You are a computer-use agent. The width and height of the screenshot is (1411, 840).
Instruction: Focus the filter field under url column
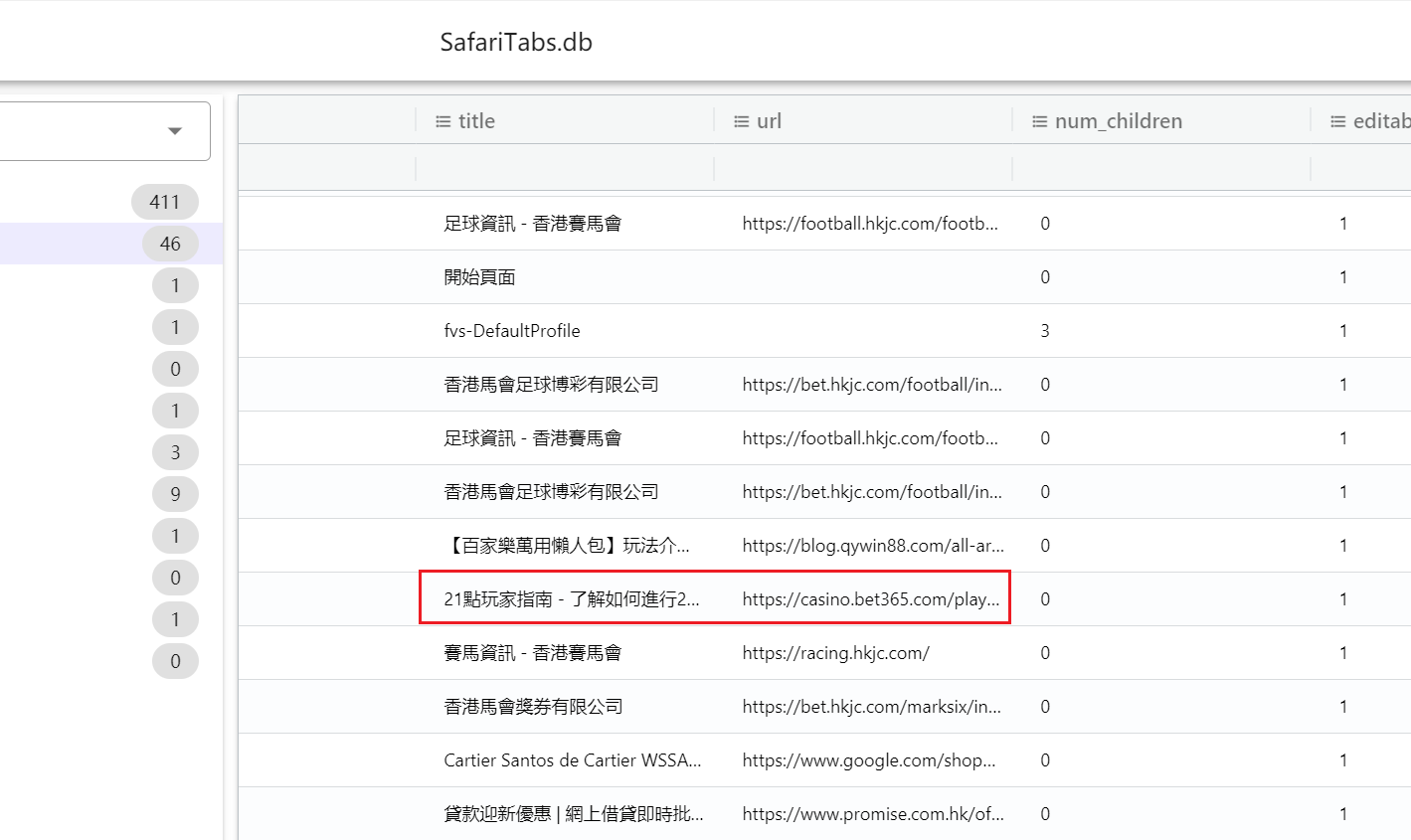tap(862, 167)
